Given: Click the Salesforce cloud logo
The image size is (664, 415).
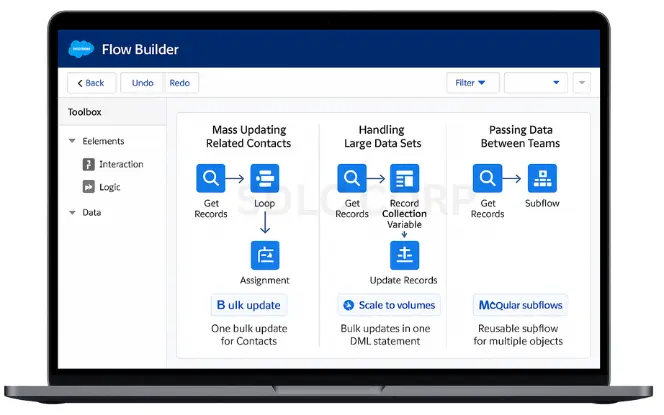Looking at the screenshot, I should click(81, 49).
